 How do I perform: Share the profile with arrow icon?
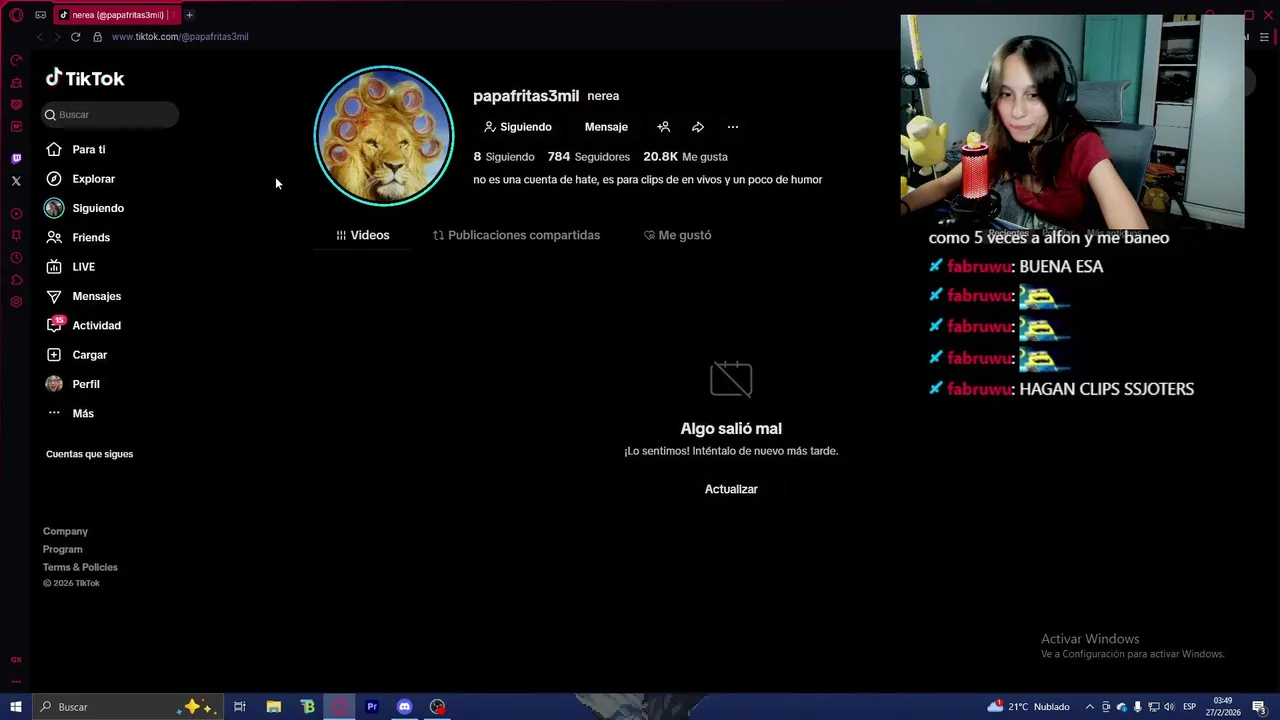[698, 127]
